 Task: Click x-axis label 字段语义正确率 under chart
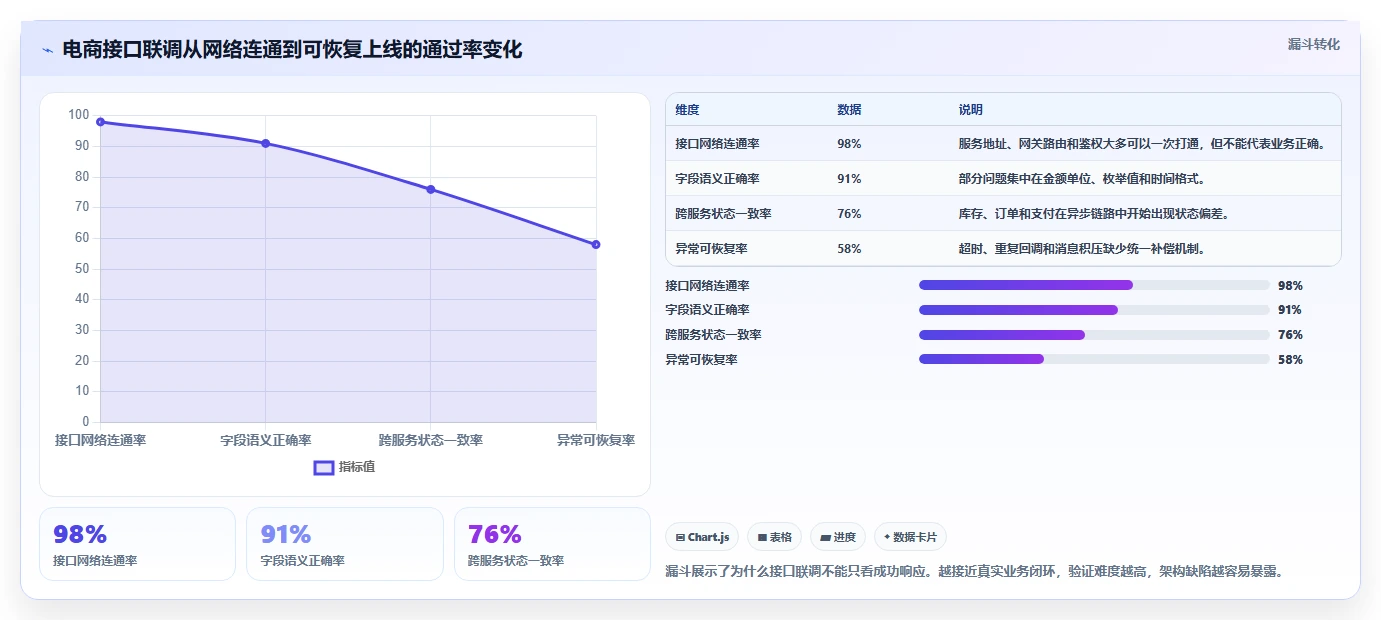click(265, 440)
